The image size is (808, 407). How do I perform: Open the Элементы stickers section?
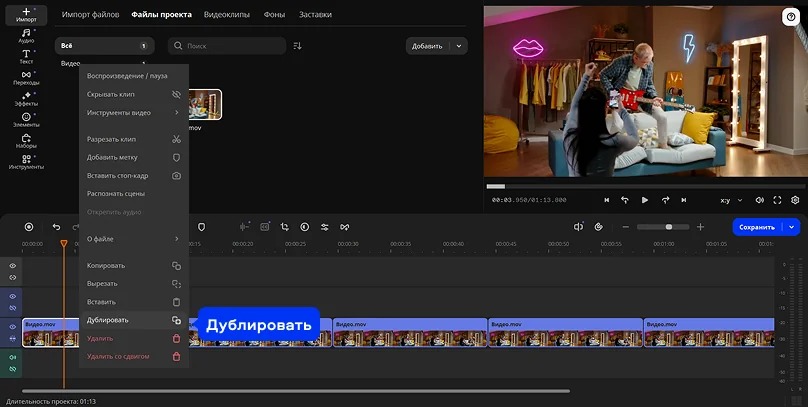pyautogui.click(x=26, y=120)
